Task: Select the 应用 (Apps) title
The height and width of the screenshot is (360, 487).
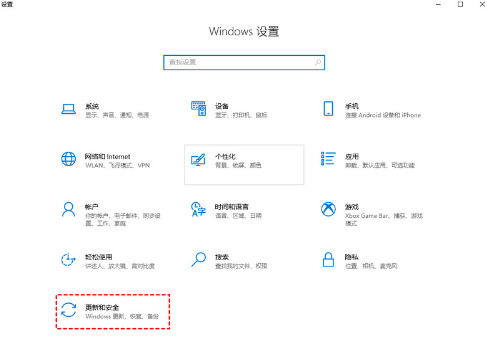Action: point(352,156)
